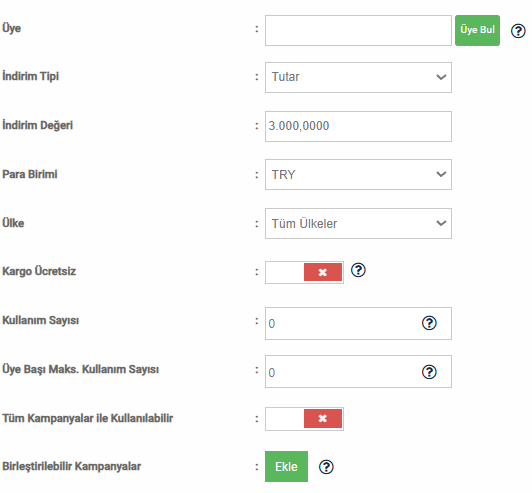Open help icon next to Ekle button

point(326,467)
